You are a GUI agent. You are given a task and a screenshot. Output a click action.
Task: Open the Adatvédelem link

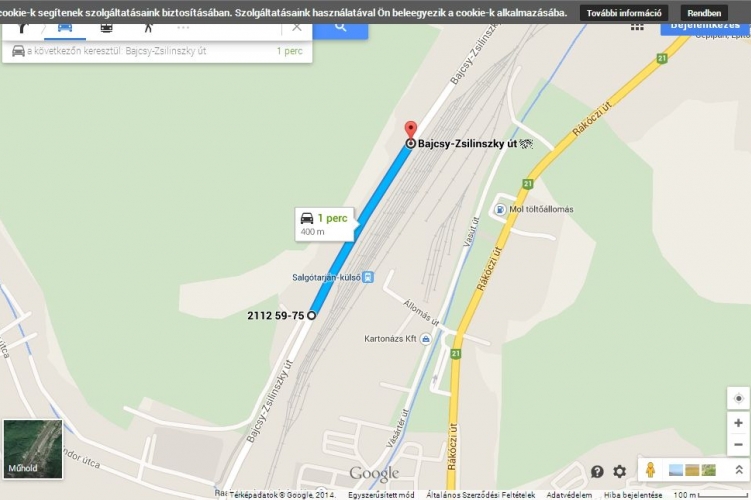point(569,495)
